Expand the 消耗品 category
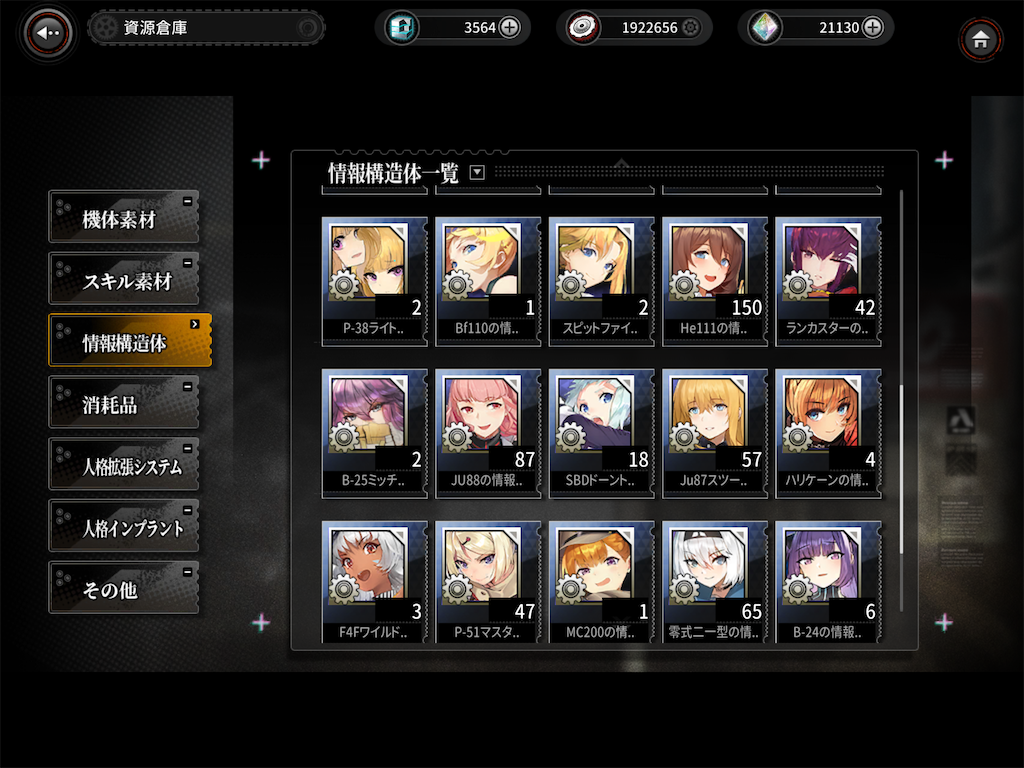 coord(124,402)
